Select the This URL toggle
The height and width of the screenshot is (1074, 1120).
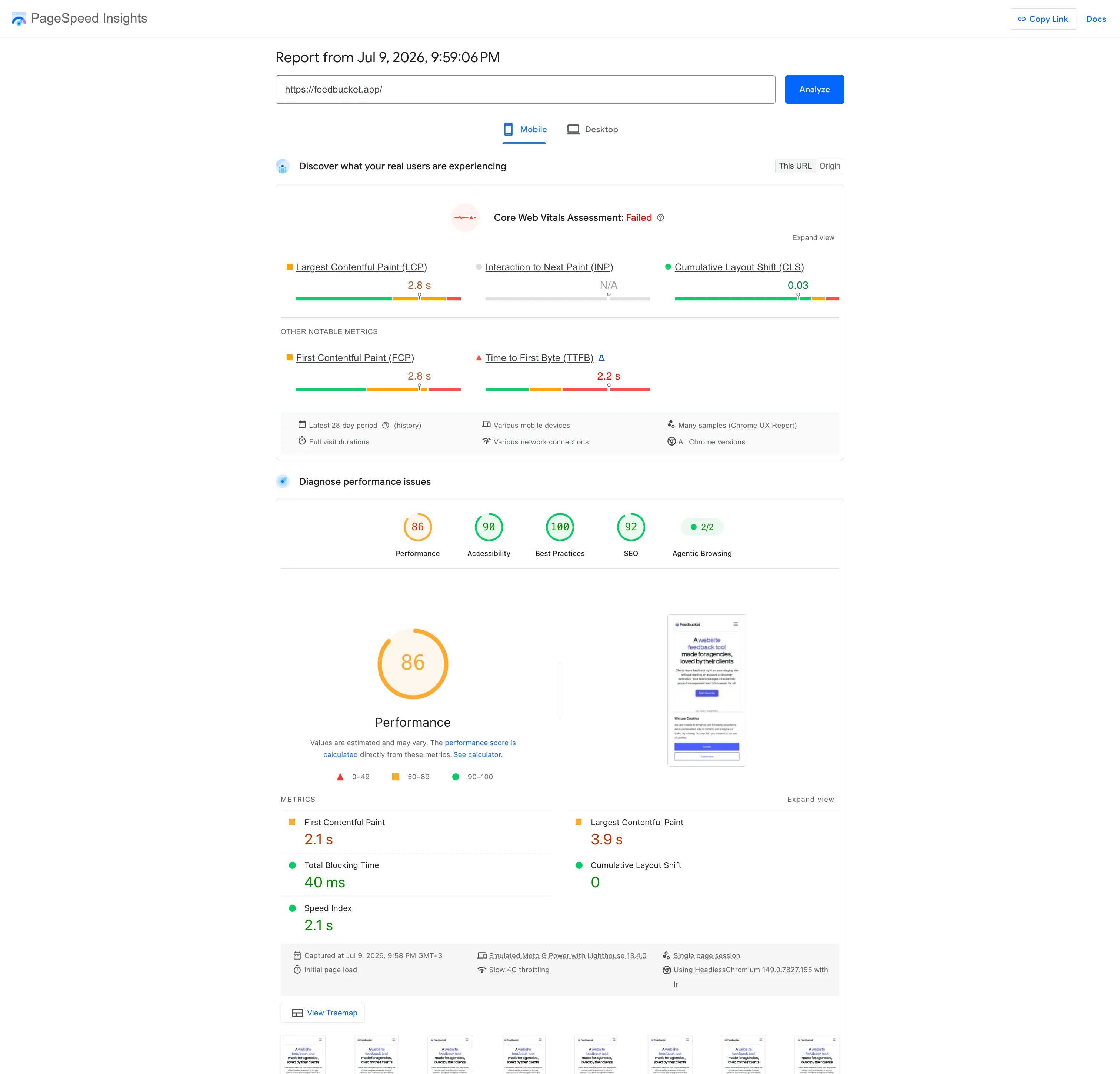(795, 166)
